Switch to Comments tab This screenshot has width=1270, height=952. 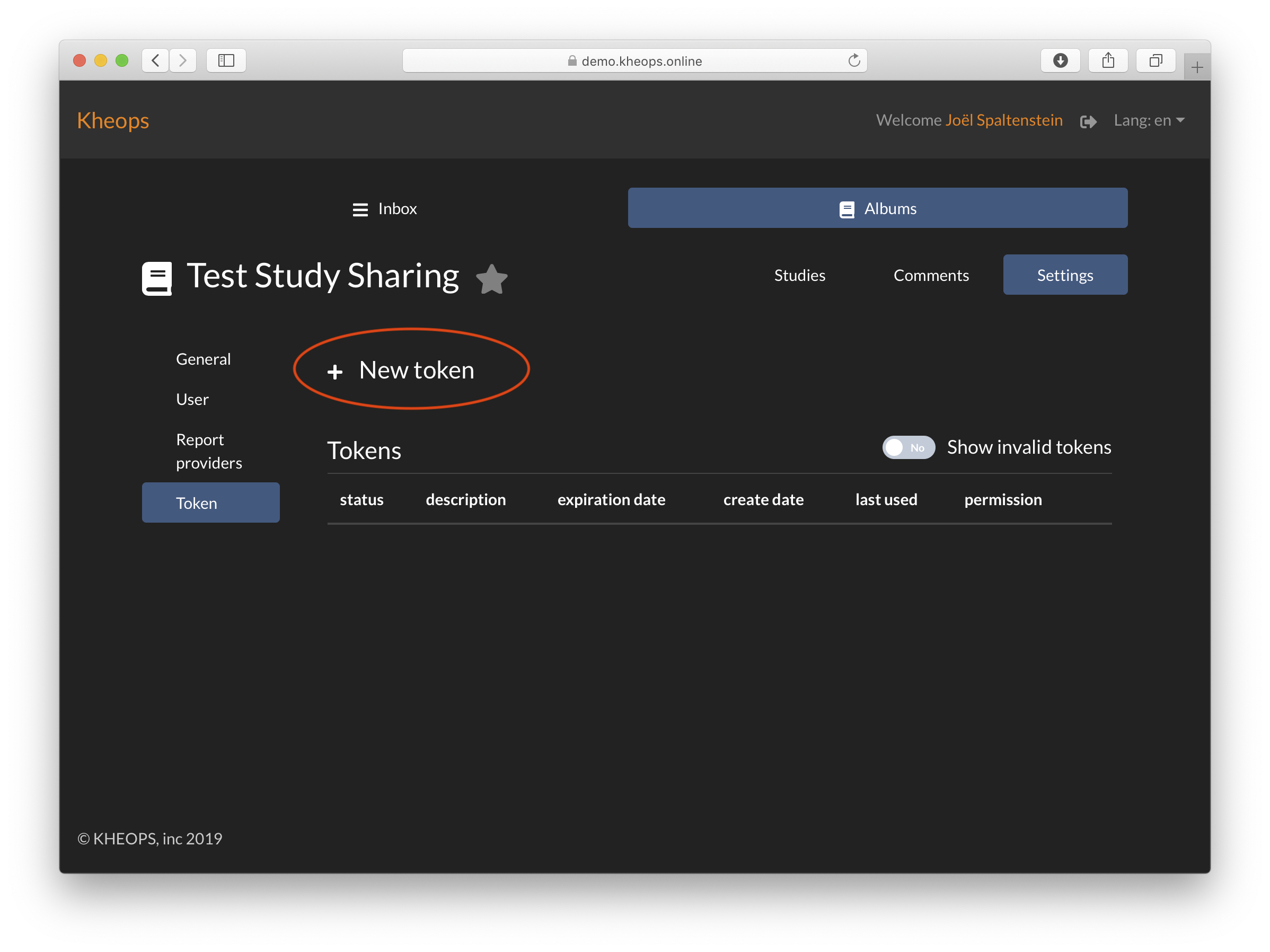[932, 275]
